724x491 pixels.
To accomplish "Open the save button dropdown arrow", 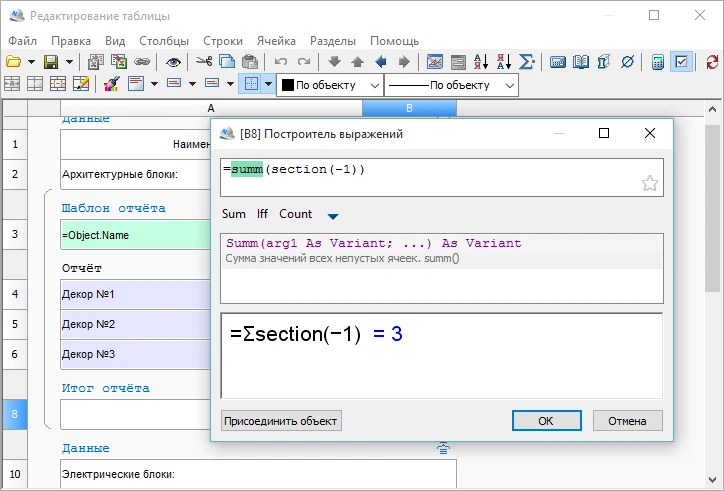I will (x=69, y=62).
